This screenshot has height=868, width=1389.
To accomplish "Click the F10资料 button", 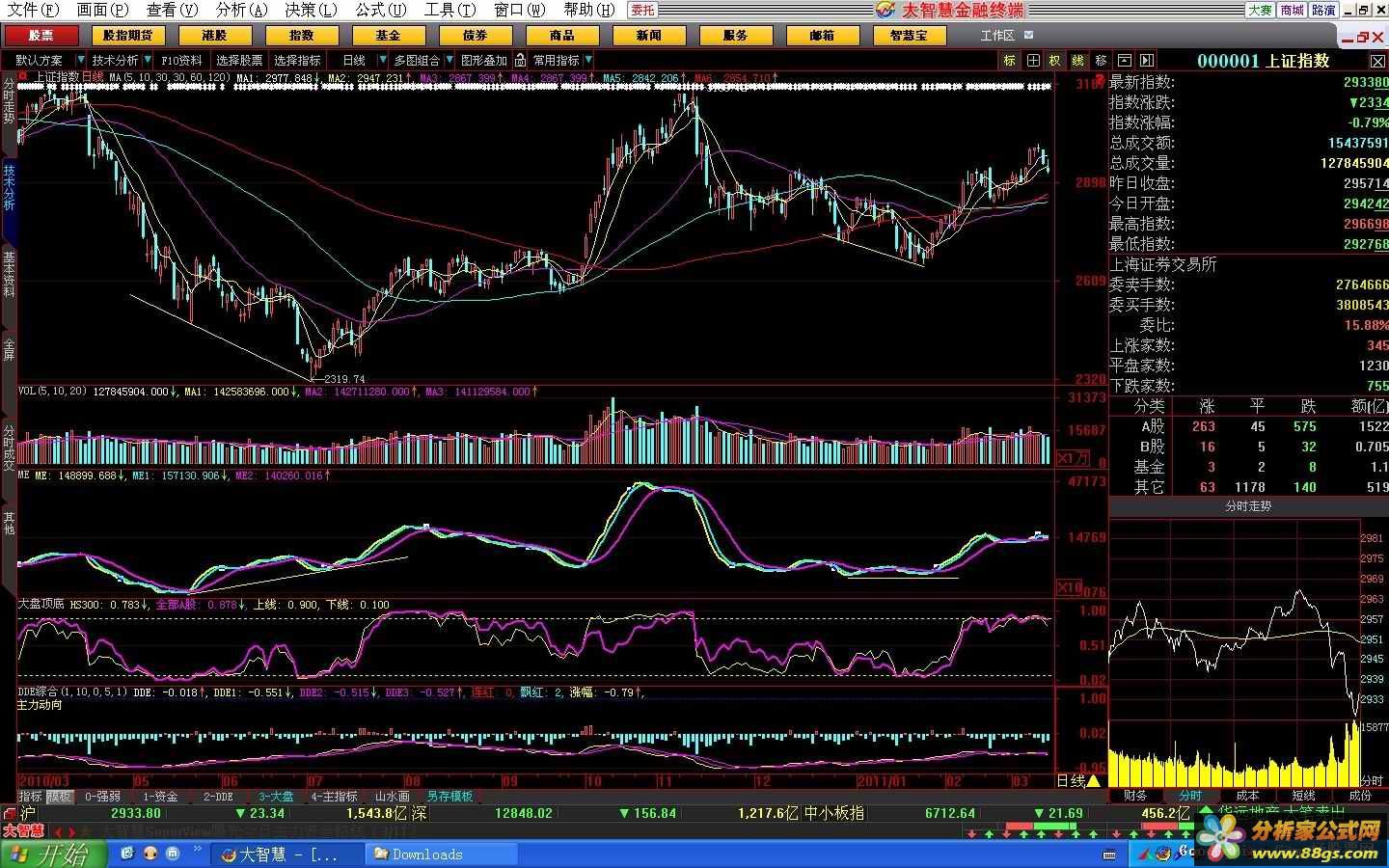I will tap(181, 60).
